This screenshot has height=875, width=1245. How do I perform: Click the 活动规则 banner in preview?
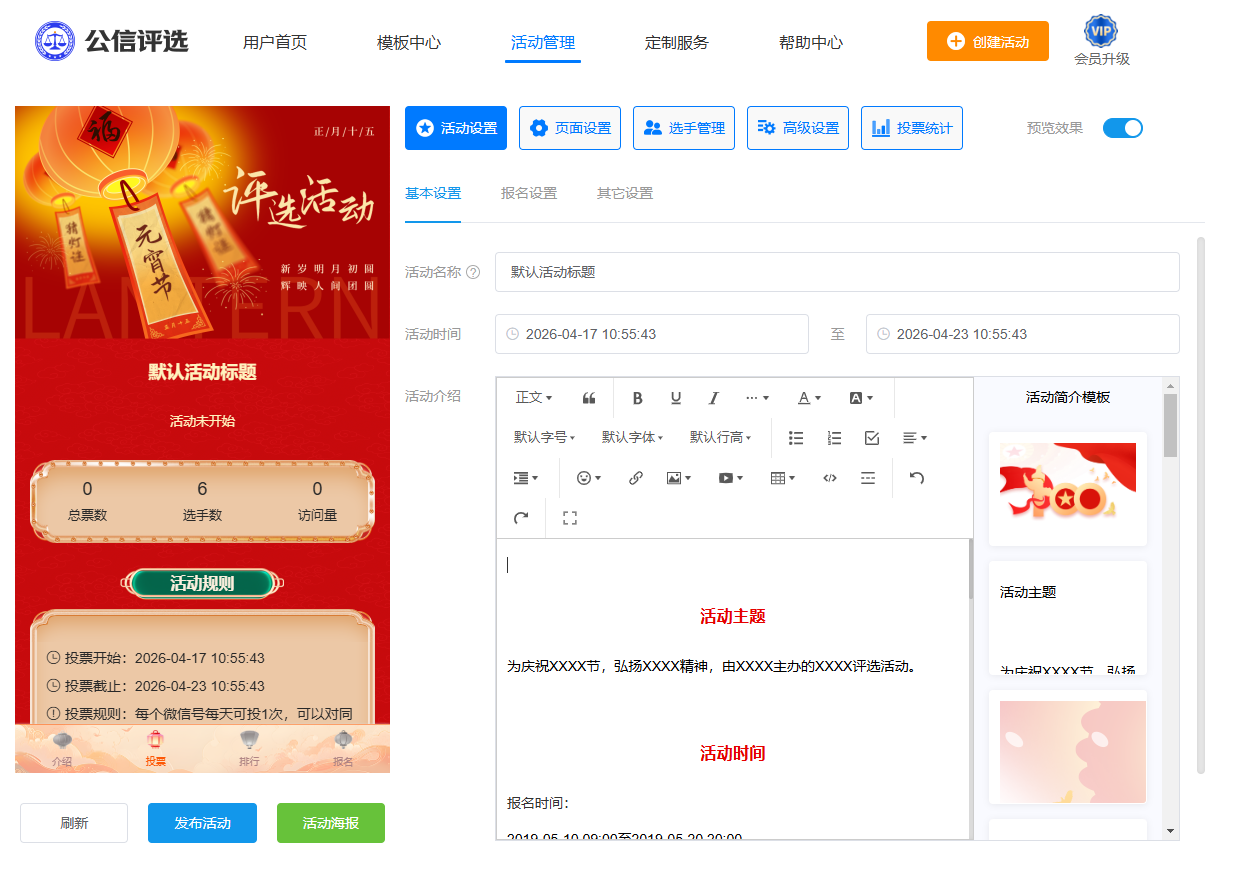click(x=202, y=584)
